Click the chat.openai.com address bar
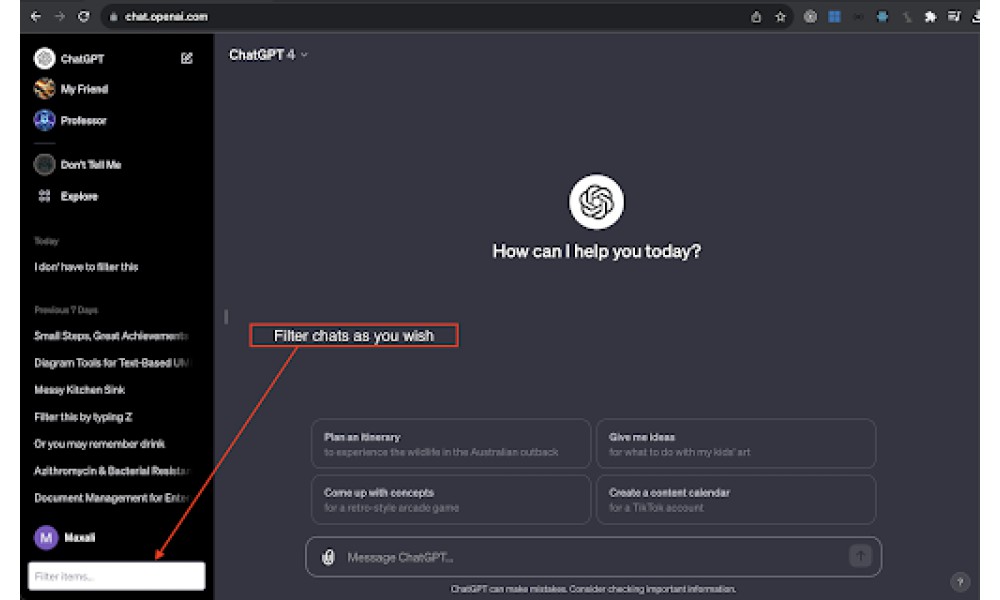 tap(446, 17)
